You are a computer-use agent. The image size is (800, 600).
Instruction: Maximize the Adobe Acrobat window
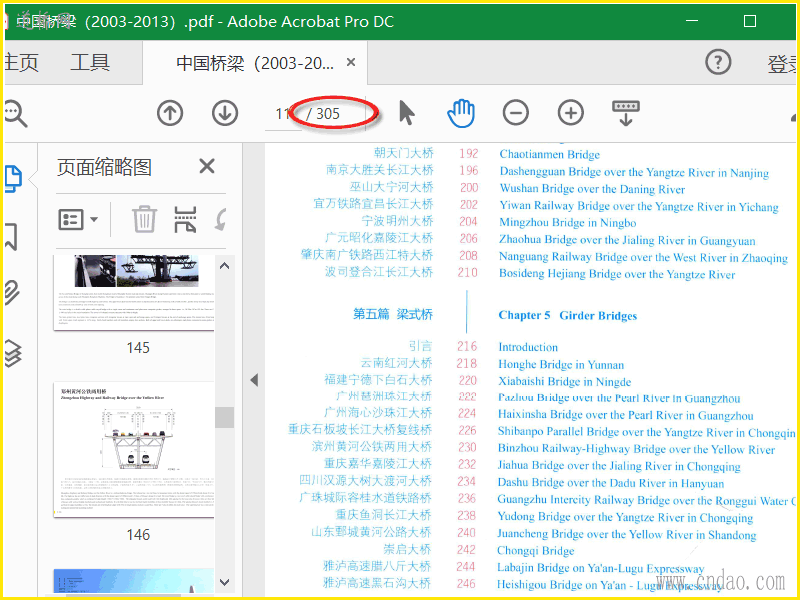click(x=749, y=21)
